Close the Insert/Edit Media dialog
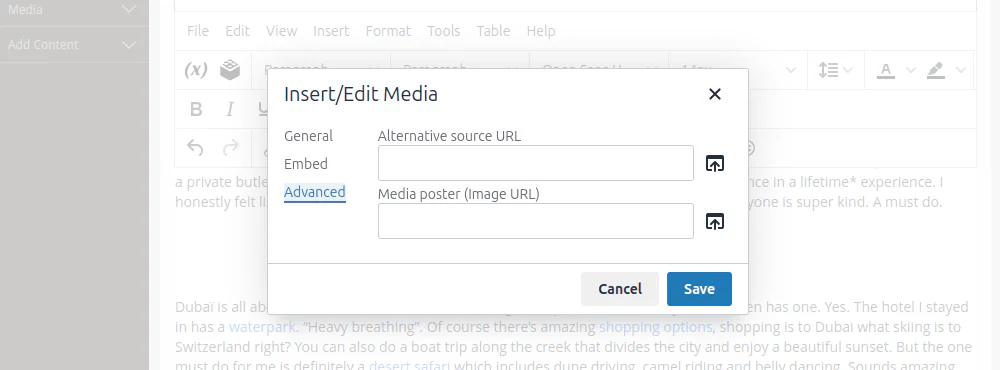 (x=714, y=94)
